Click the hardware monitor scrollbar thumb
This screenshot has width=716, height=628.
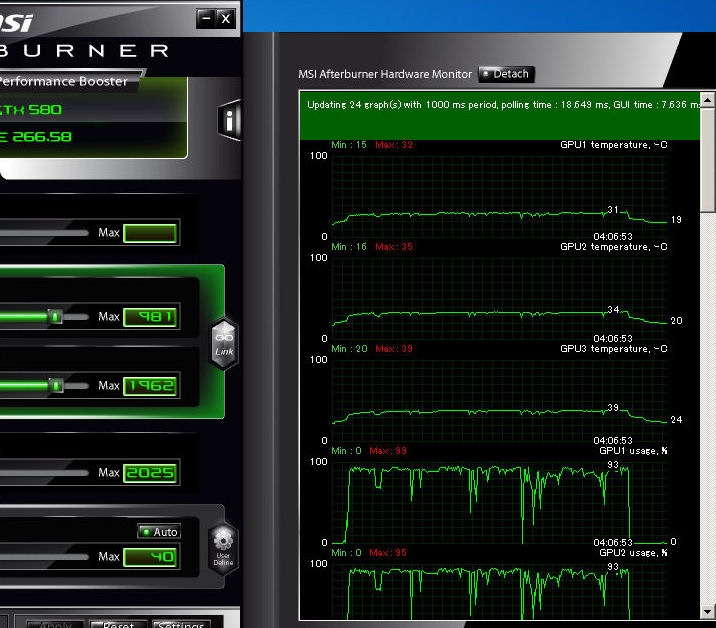point(708,160)
